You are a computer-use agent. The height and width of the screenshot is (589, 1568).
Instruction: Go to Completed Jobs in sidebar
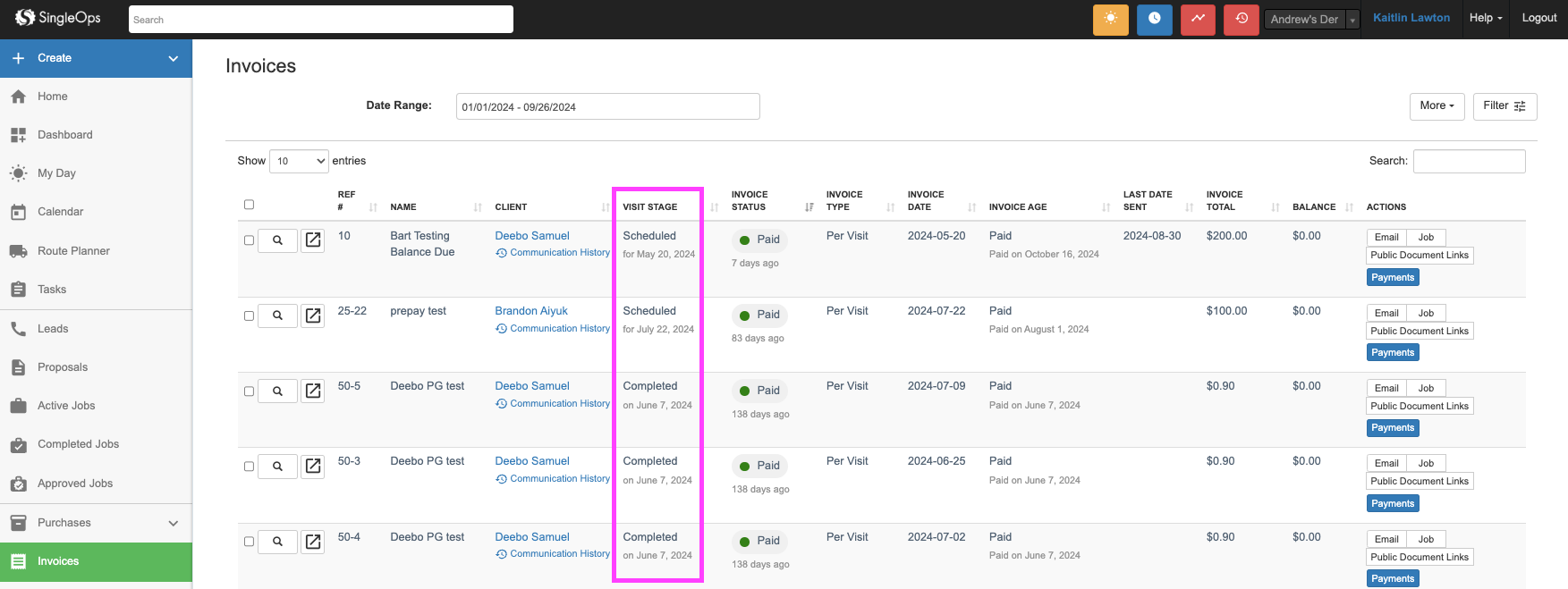tap(78, 444)
